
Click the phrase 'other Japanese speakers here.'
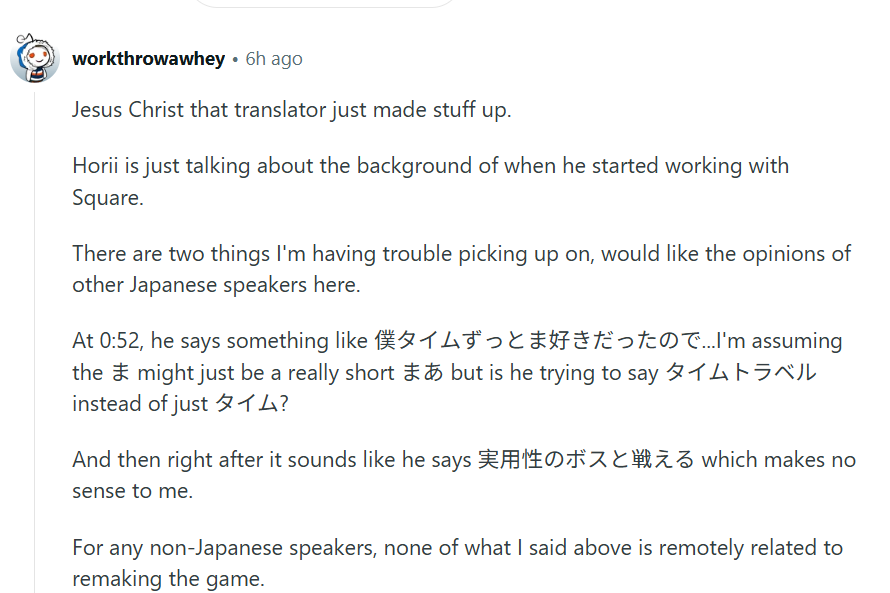[x=216, y=284]
